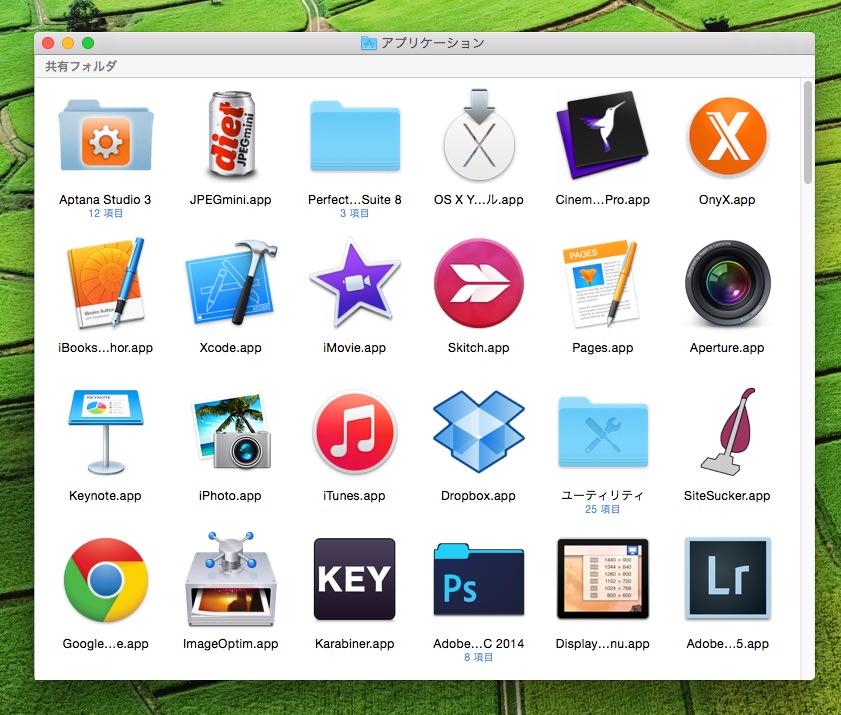The height and width of the screenshot is (715, 841).
Task: Click the 'iMovie.app' file name
Action: (355, 348)
